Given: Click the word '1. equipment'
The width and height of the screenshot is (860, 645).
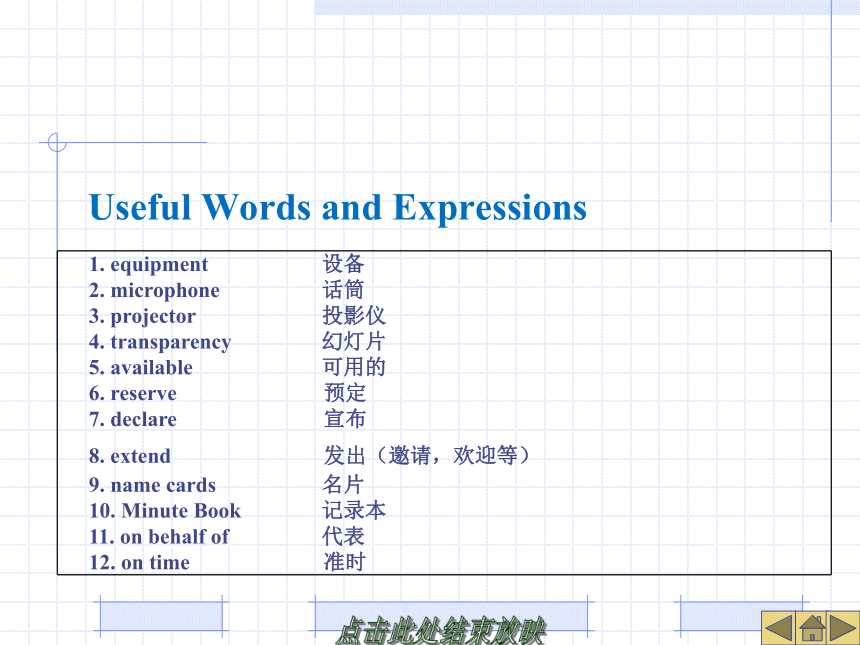Looking at the screenshot, I should click(149, 264).
